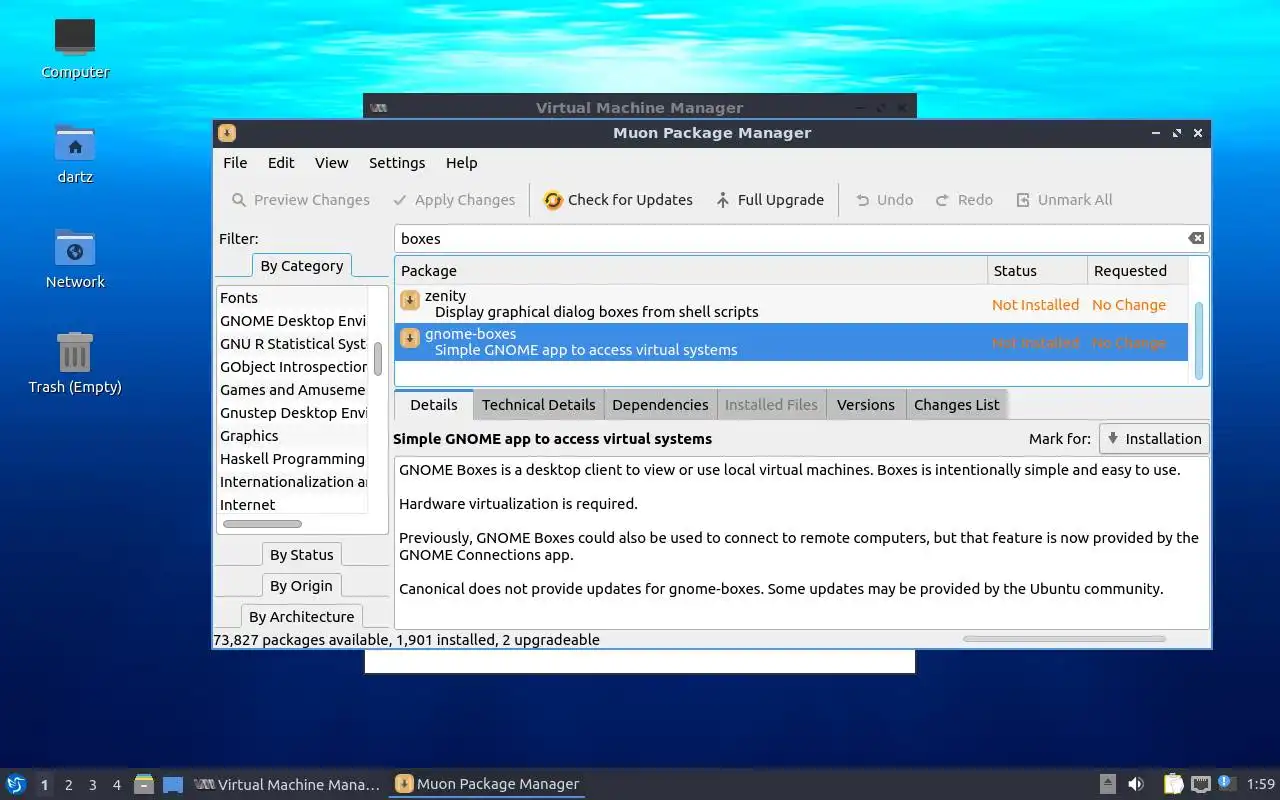
Task: Select GObject Introspection category
Action: click(292, 367)
